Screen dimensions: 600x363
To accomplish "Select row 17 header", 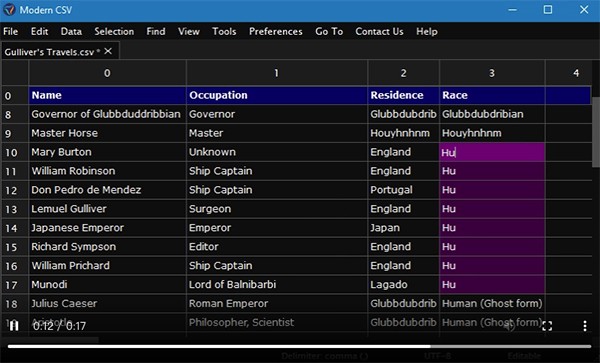I will point(15,285).
